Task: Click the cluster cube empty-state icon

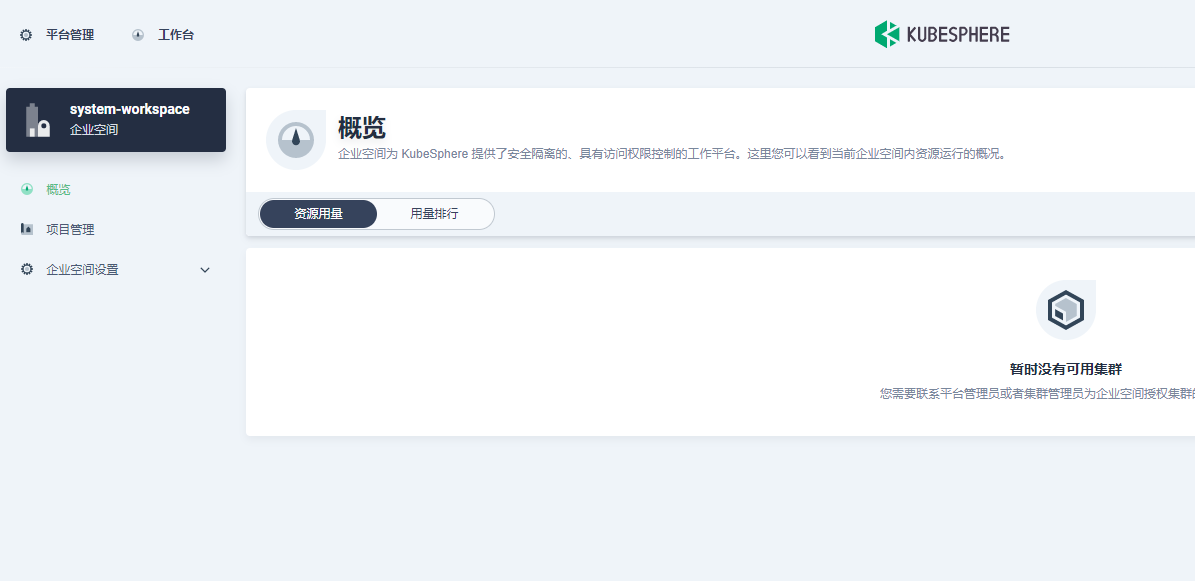Action: [1065, 310]
